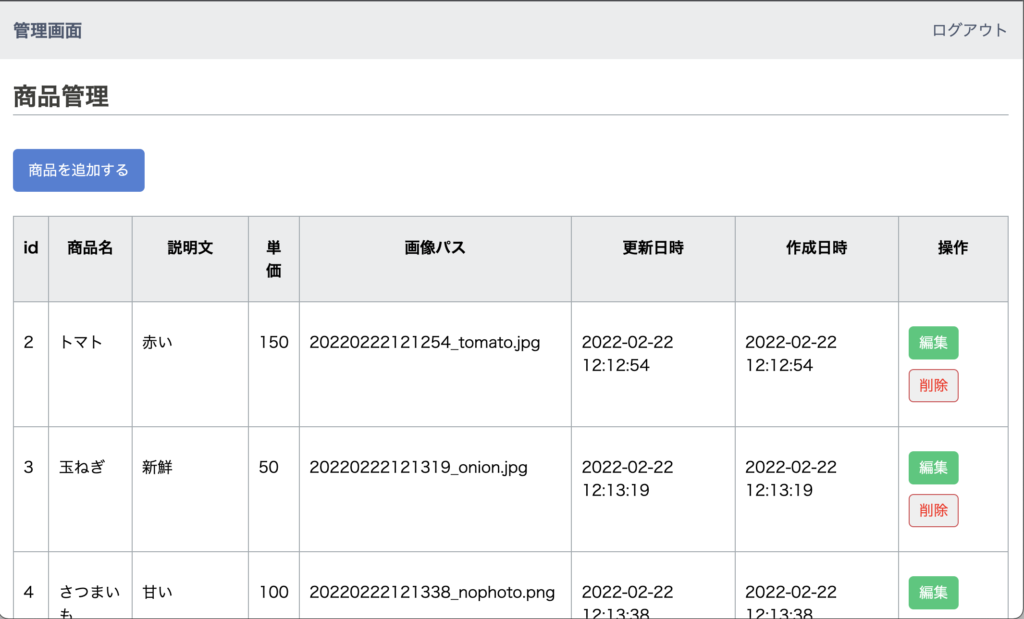Click the 作成日時 column header
This screenshot has height=619, width=1024.
(816, 248)
